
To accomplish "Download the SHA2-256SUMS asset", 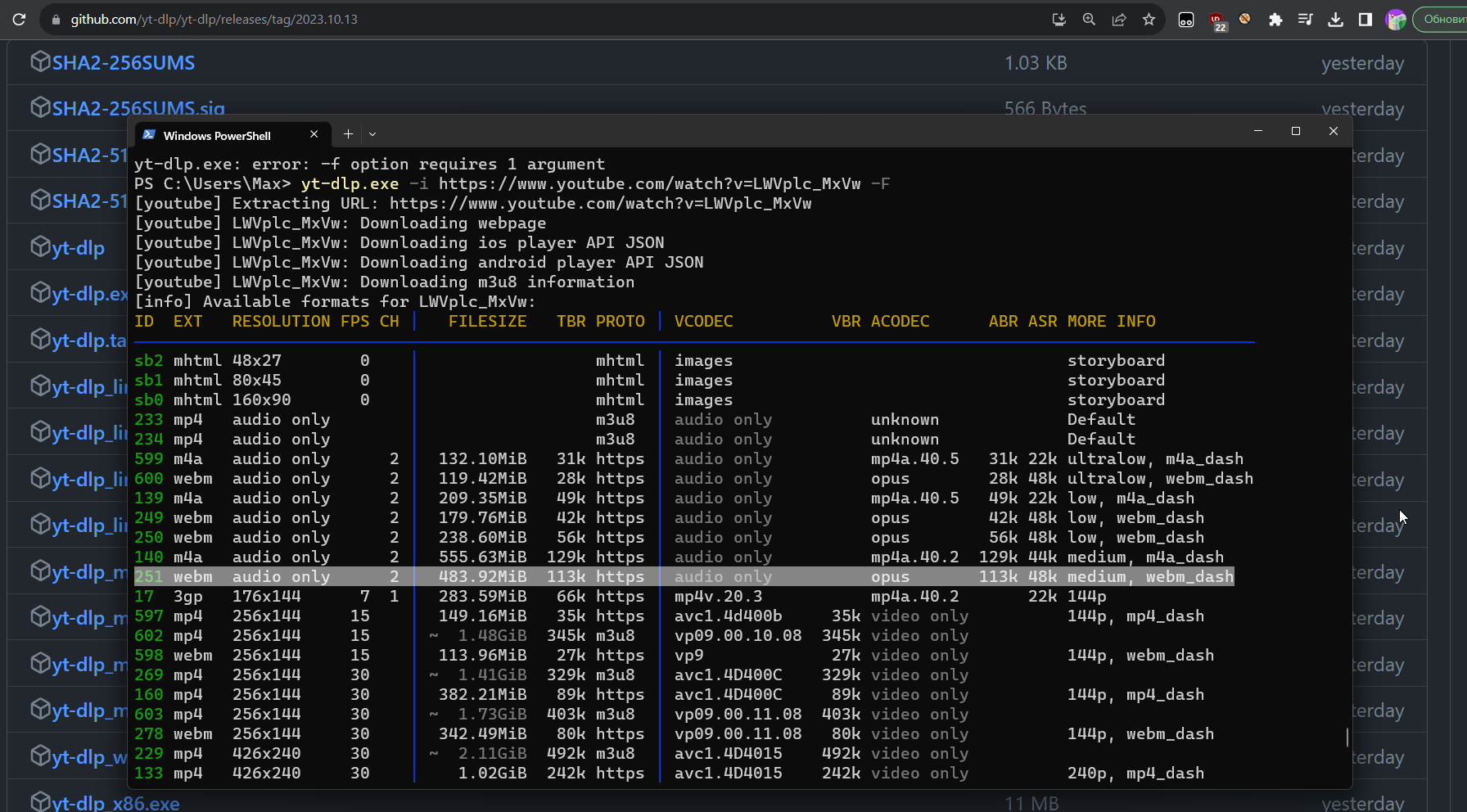I will click(x=123, y=63).
